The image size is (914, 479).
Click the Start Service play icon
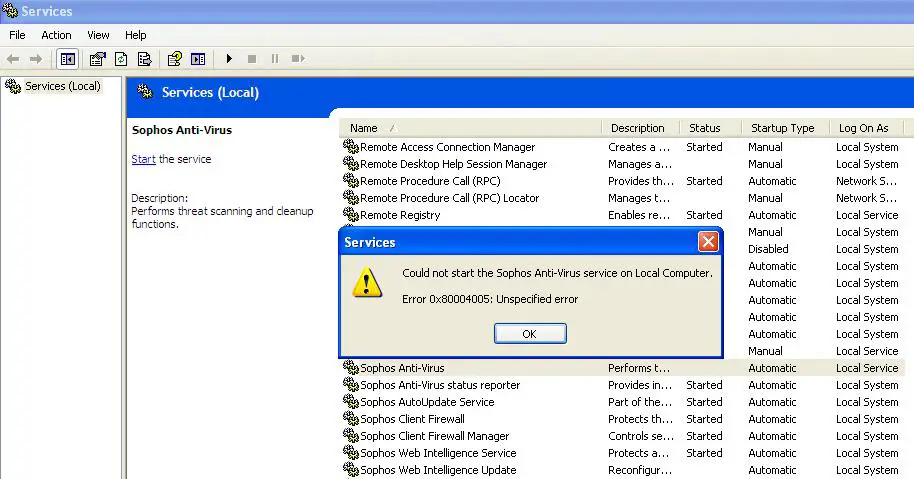click(x=229, y=59)
